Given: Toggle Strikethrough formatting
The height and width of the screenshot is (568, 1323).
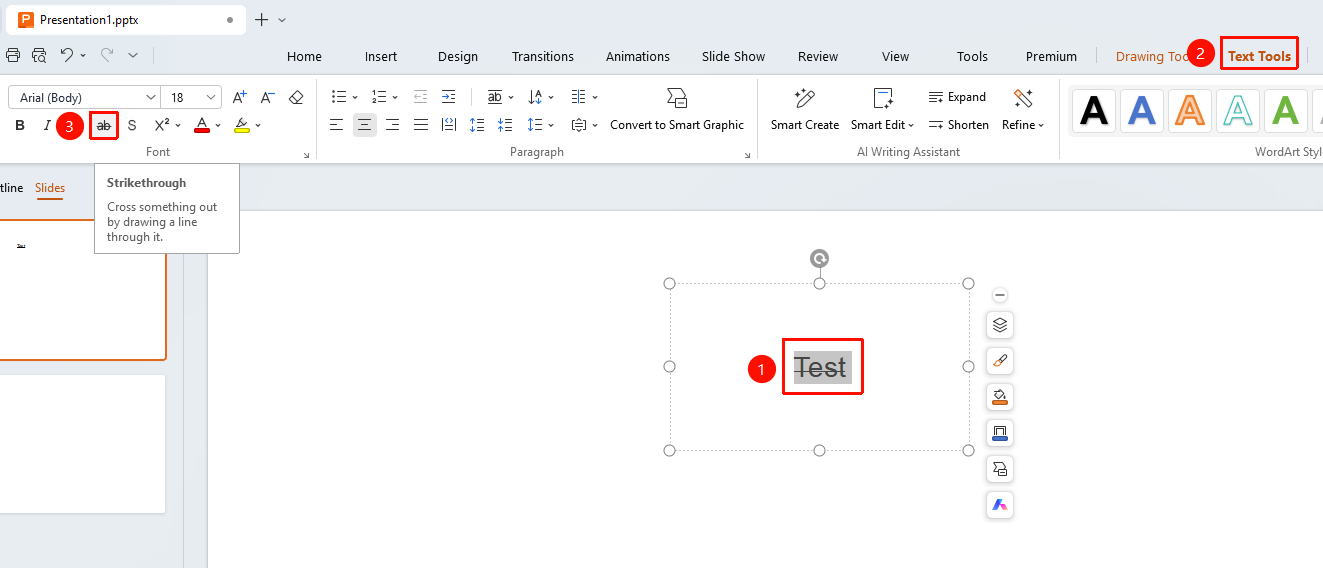Looking at the screenshot, I should click(x=104, y=125).
